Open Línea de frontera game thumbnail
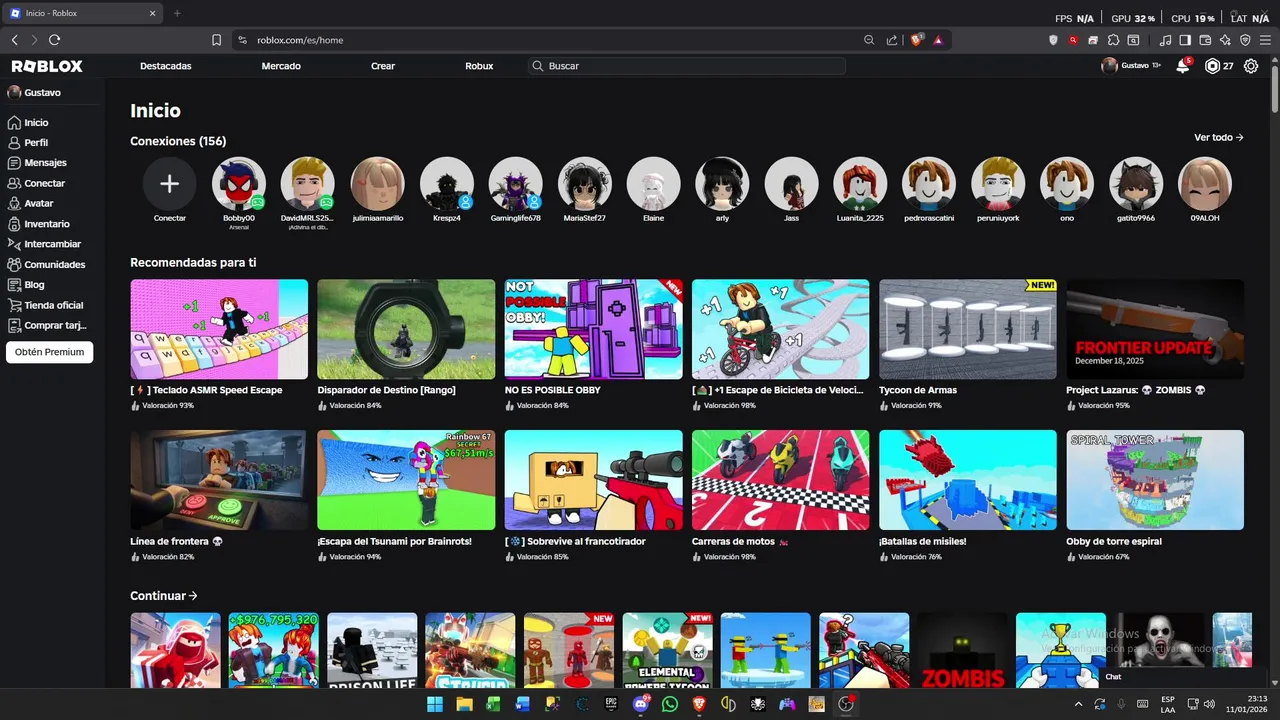The image size is (1280, 720). [x=219, y=480]
